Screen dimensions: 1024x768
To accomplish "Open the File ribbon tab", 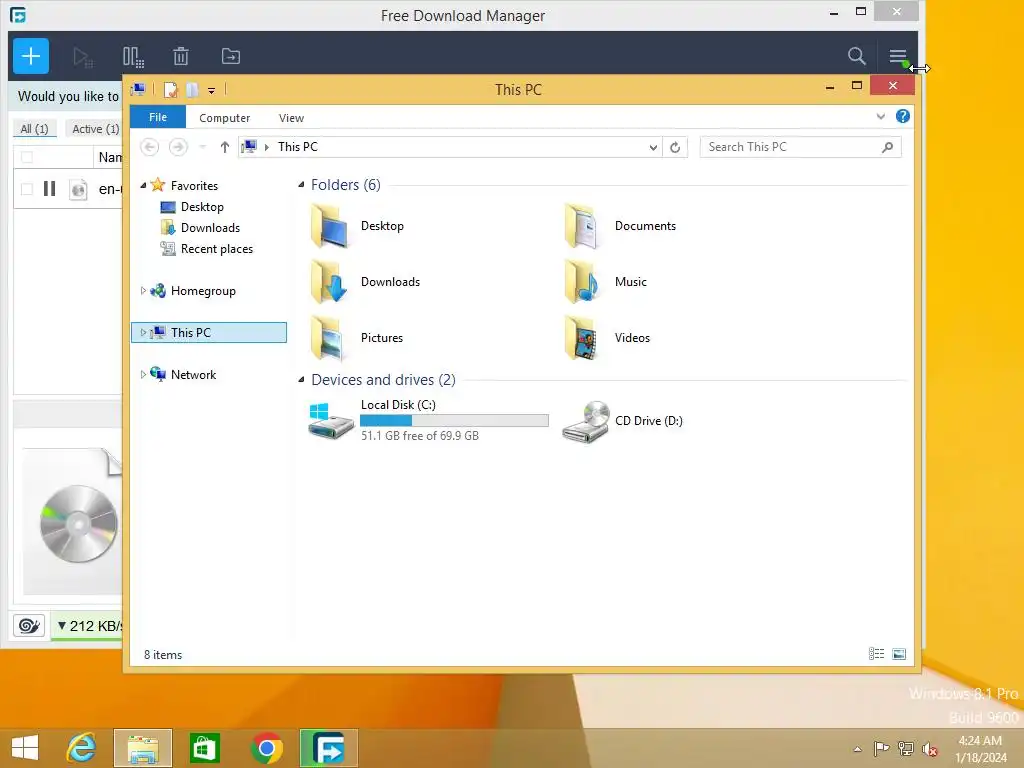I will tap(158, 117).
